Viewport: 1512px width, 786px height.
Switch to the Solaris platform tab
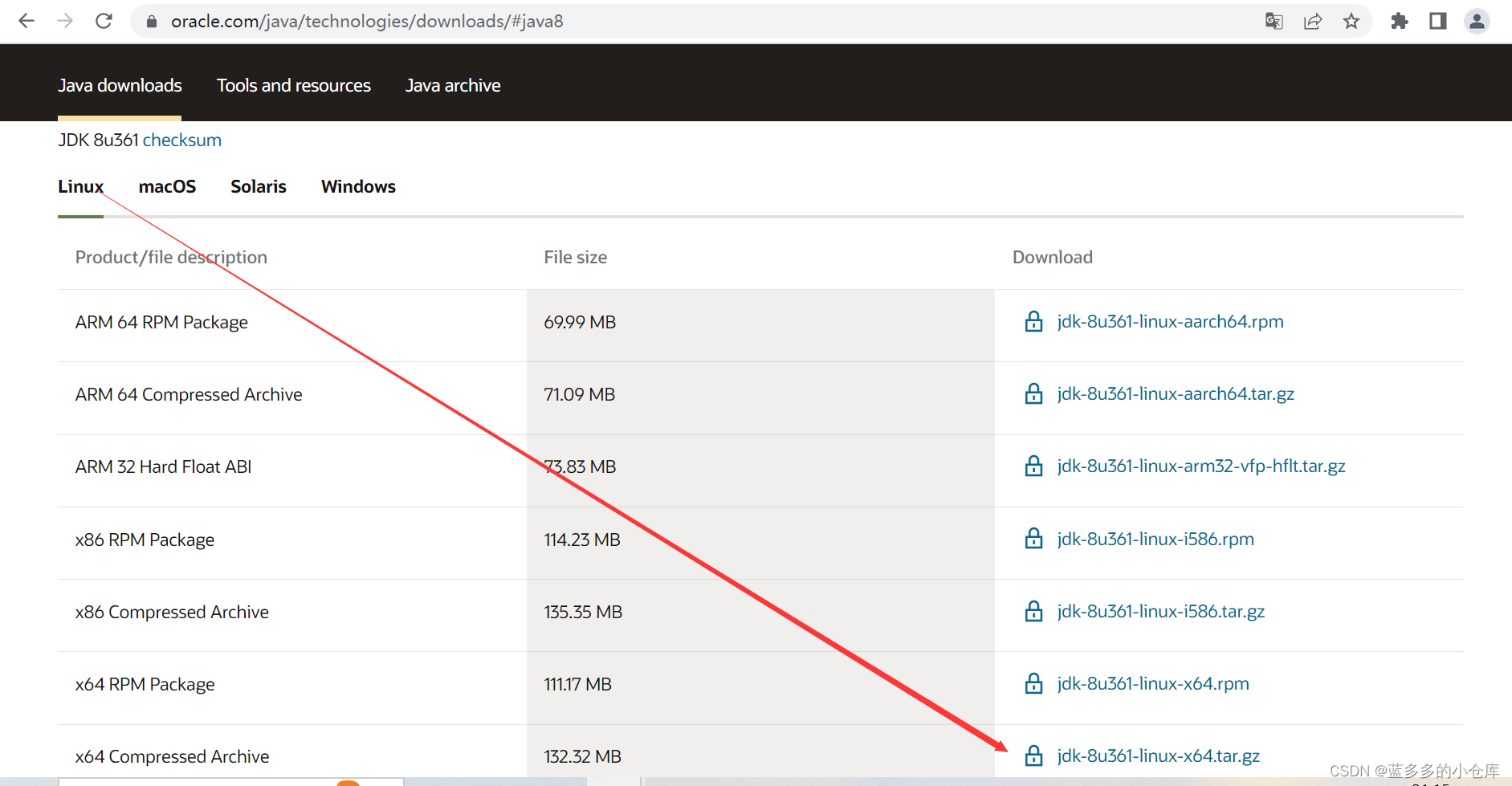(x=259, y=186)
